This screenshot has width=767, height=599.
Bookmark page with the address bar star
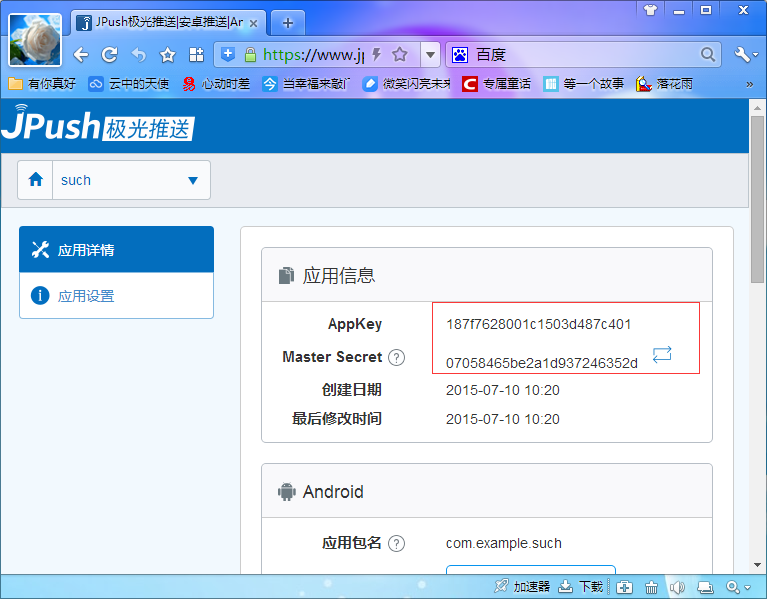(x=400, y=54)
